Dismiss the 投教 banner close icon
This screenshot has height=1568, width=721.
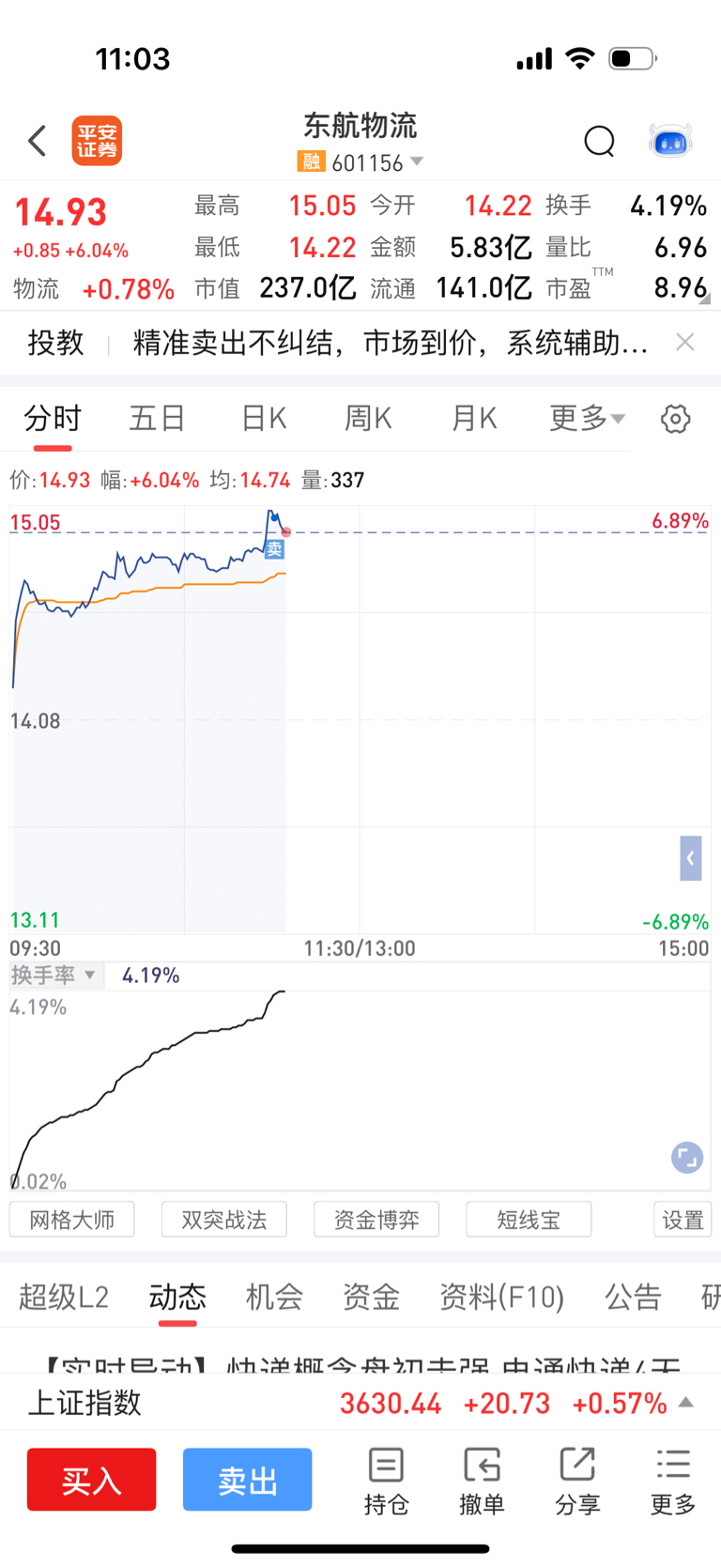pyautogui.click(x=685, y=343)
